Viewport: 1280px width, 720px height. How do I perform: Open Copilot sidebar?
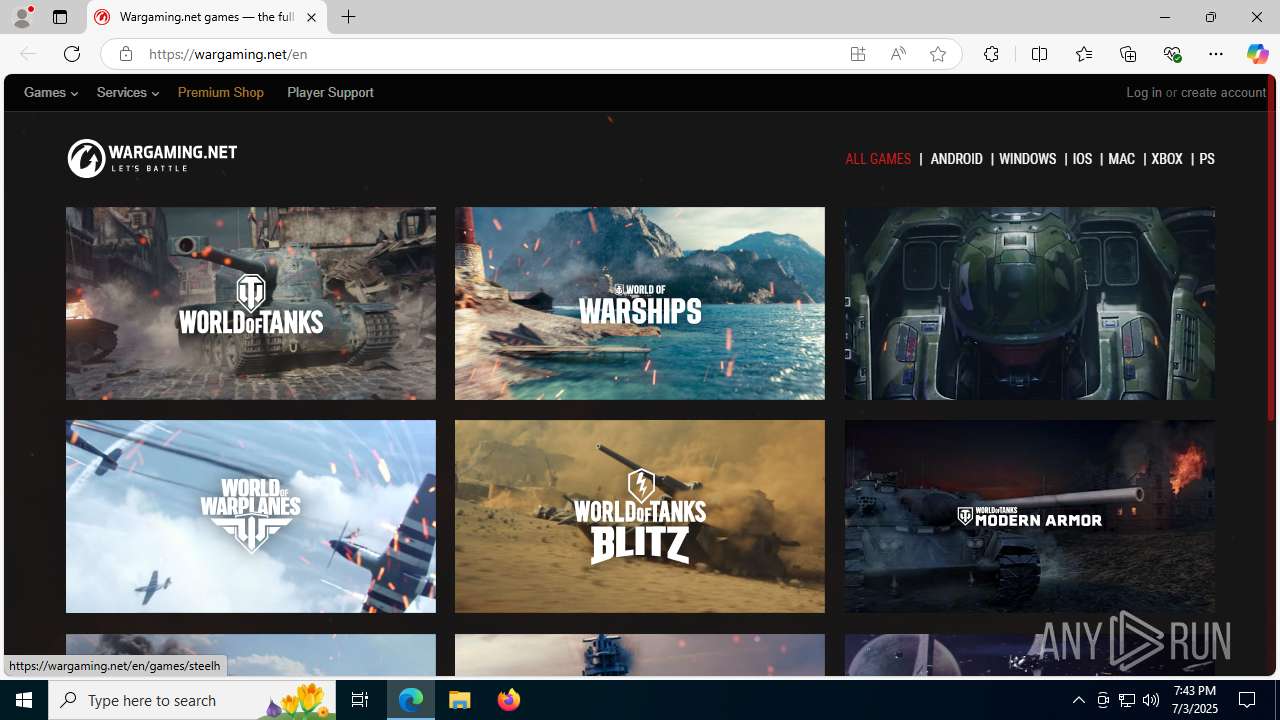tap(1257, 54)
